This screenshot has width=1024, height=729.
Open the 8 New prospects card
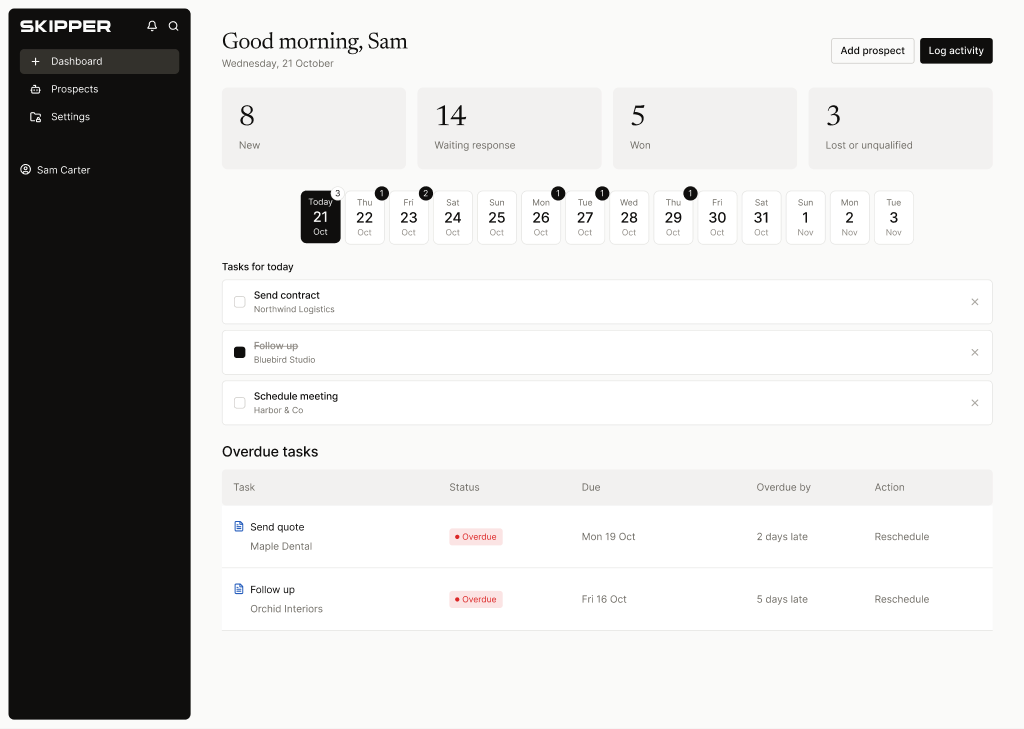(x=314, y=129)
